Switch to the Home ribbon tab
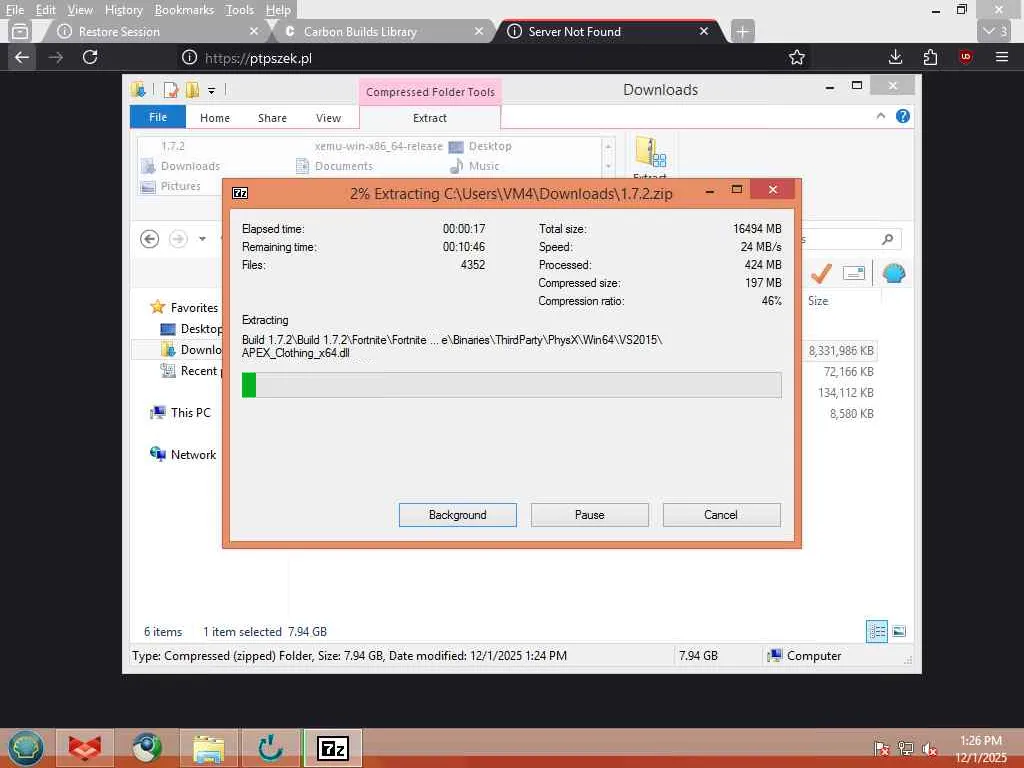Image resolution: width=1024 pixels, height=768 pixels. (x=215, y=118)
